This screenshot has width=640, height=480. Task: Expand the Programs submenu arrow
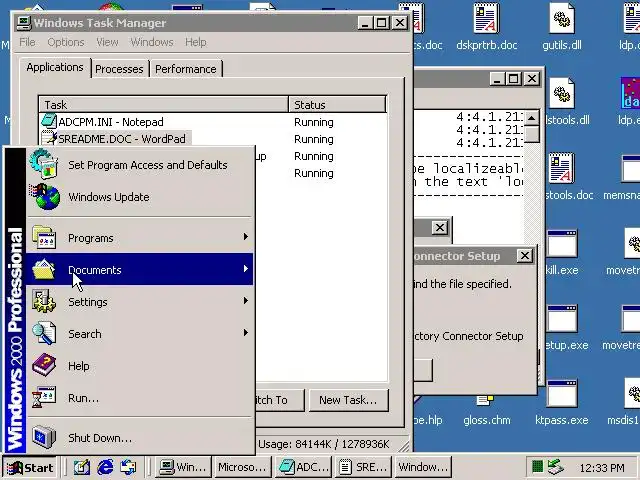pos(246,237)
